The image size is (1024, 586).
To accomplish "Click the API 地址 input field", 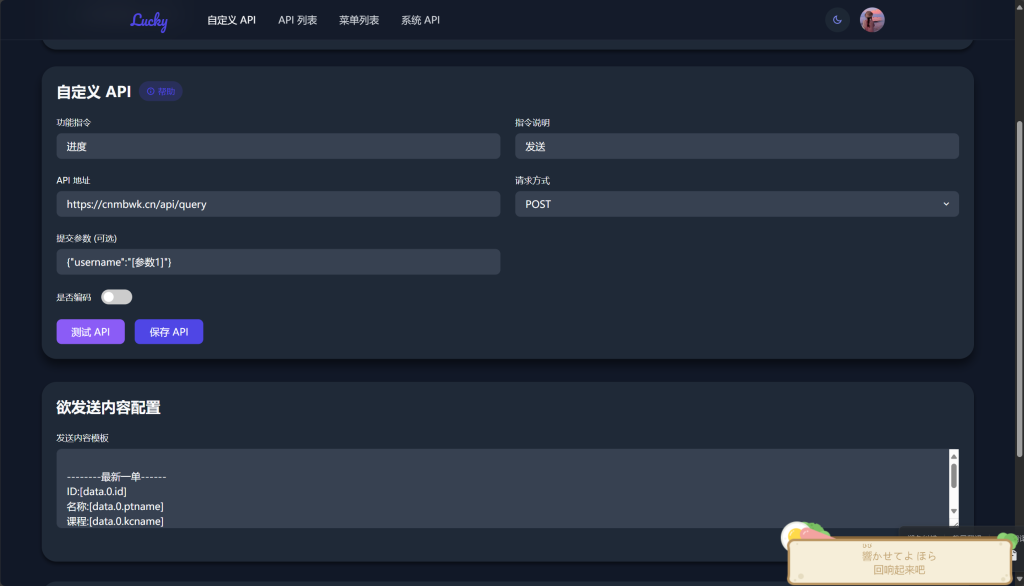I will pos(278,204).
